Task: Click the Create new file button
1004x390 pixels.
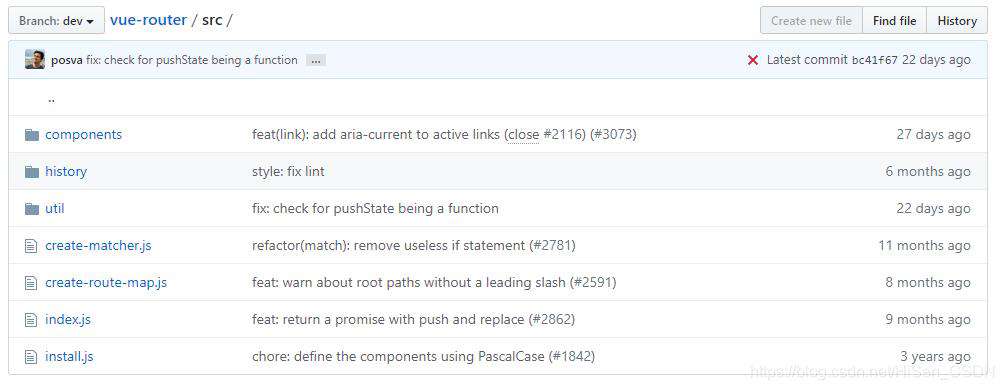Action: [x=811, y=20]
